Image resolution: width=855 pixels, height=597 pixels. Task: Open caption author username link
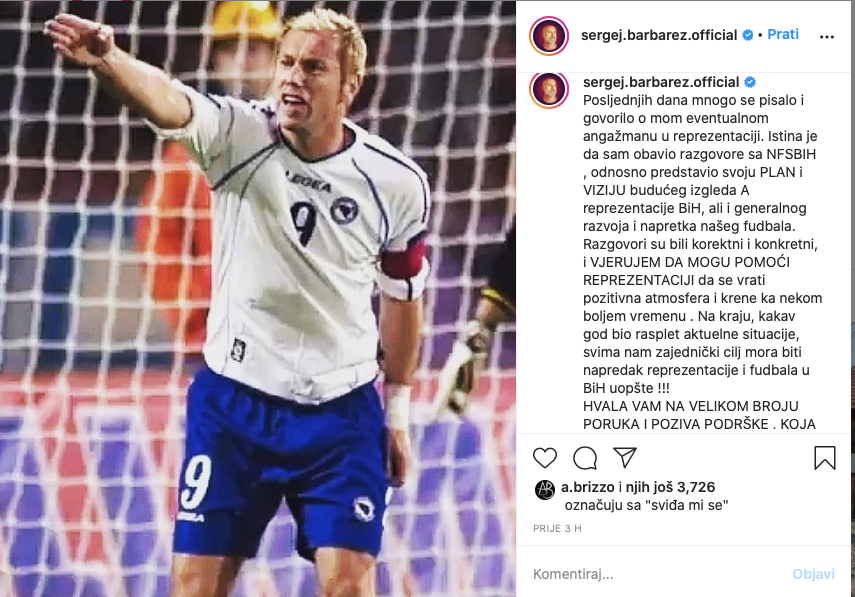(x=661, y=82)
